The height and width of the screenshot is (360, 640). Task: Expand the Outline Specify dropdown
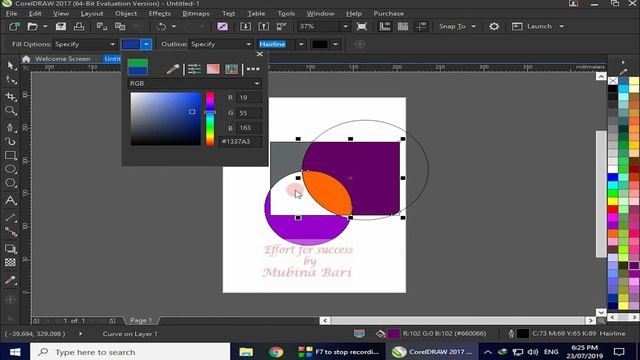[x=248, y=44]
